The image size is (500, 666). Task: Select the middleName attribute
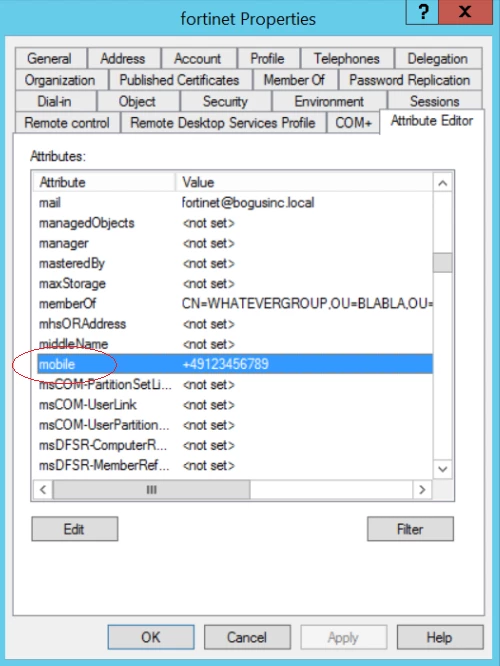(233, 344)
